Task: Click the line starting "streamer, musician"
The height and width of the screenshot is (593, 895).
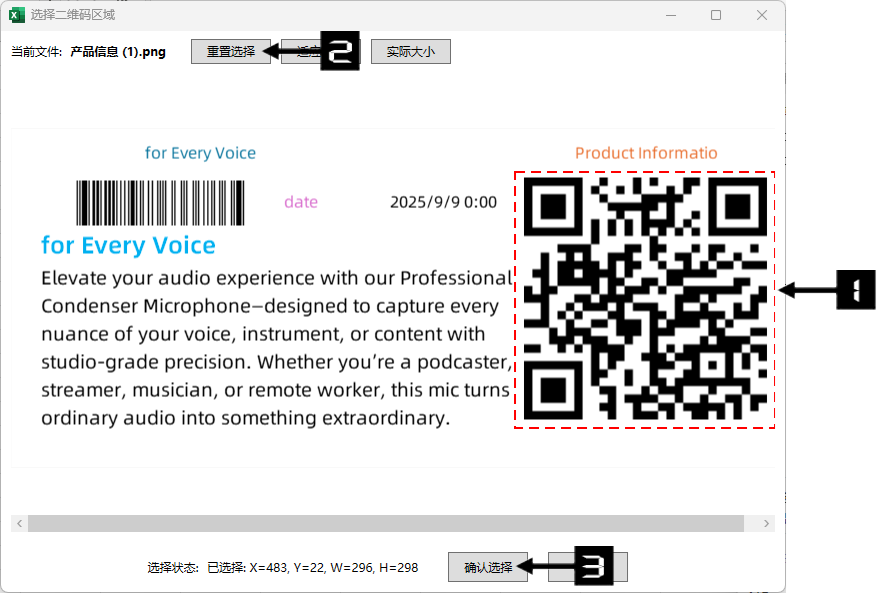Action: 275,390
